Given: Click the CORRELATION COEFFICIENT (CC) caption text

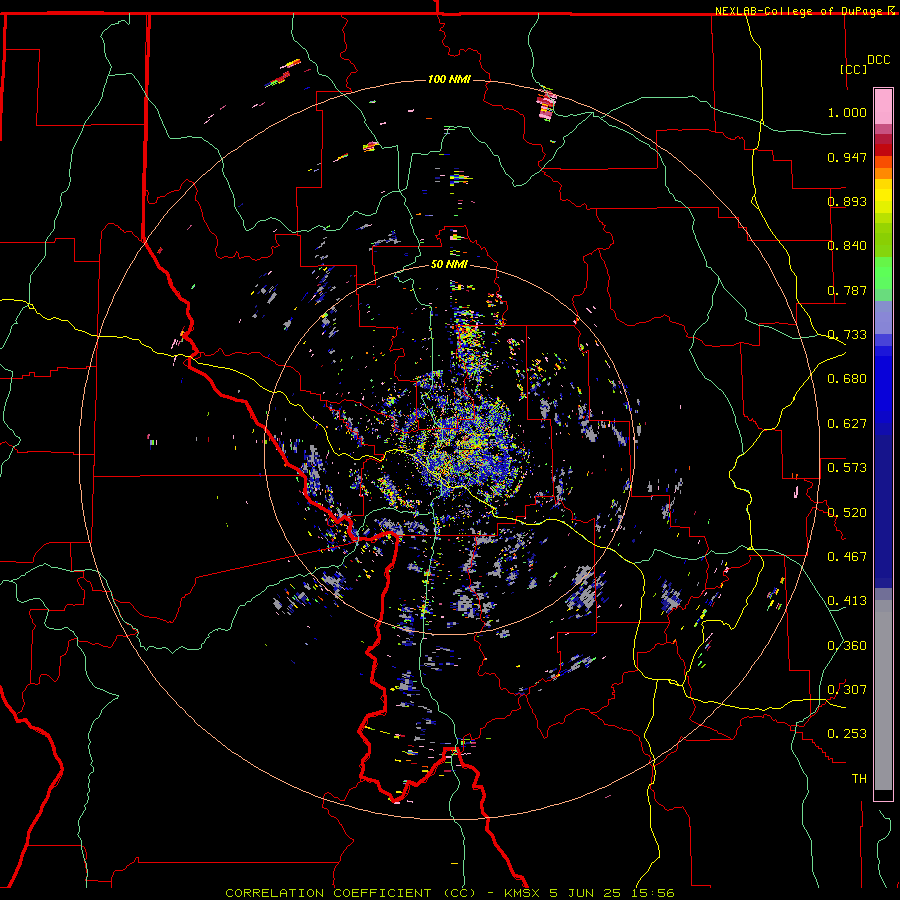Looking at the screenshot, I should [x=351, y=893].
